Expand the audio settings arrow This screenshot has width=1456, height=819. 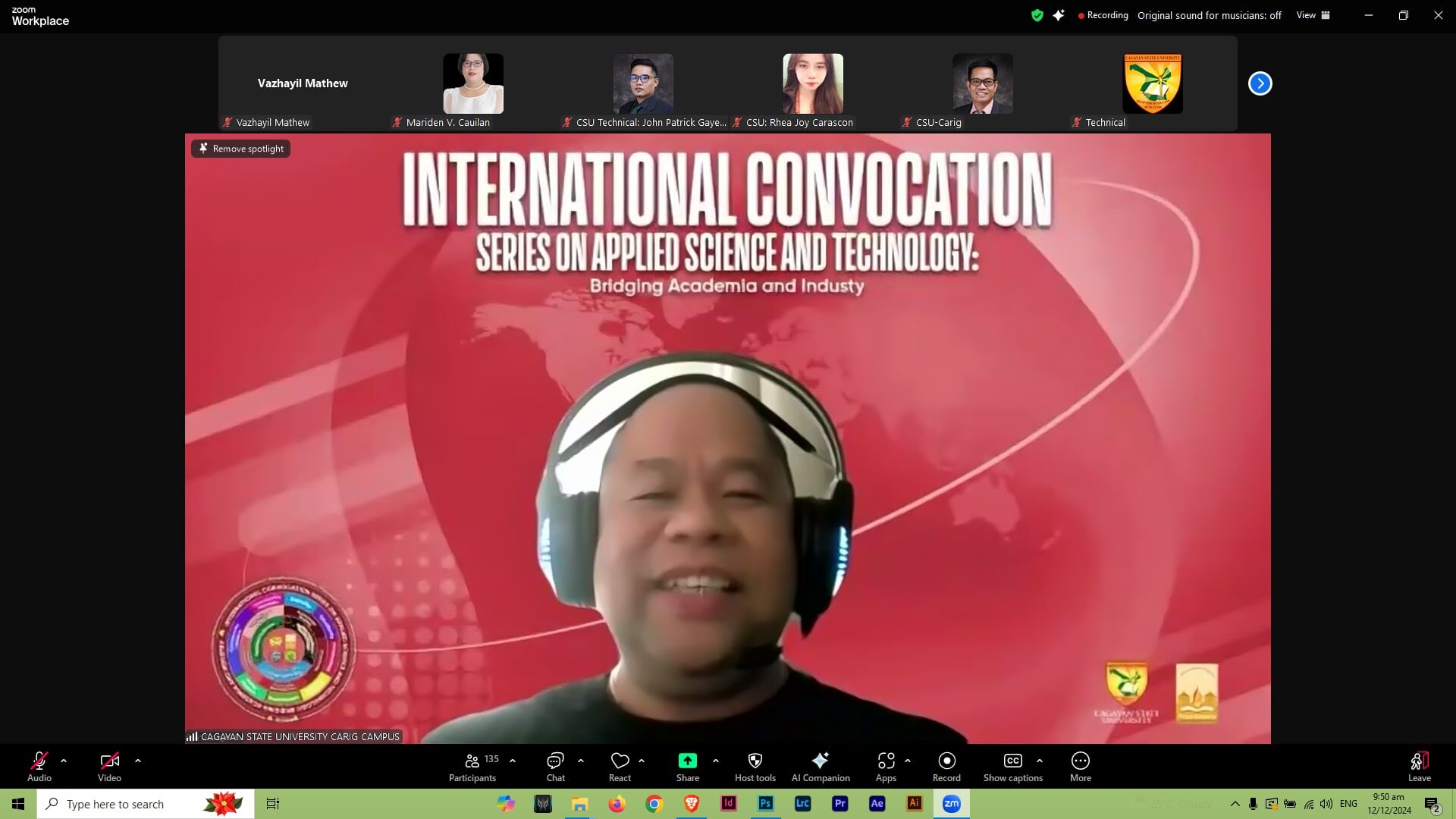[x=64, y=761]
